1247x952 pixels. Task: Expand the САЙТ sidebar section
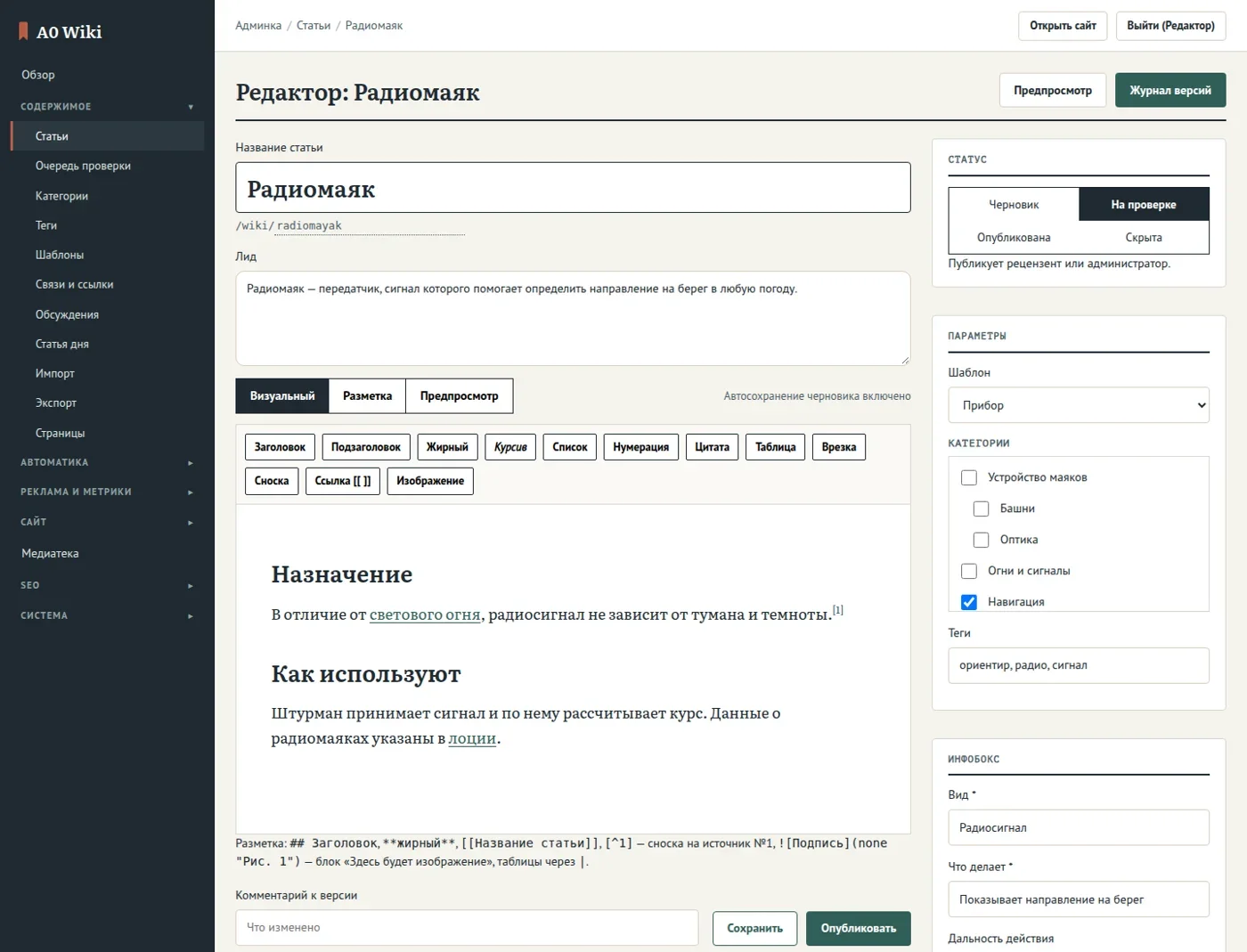(x=107, y=522)
